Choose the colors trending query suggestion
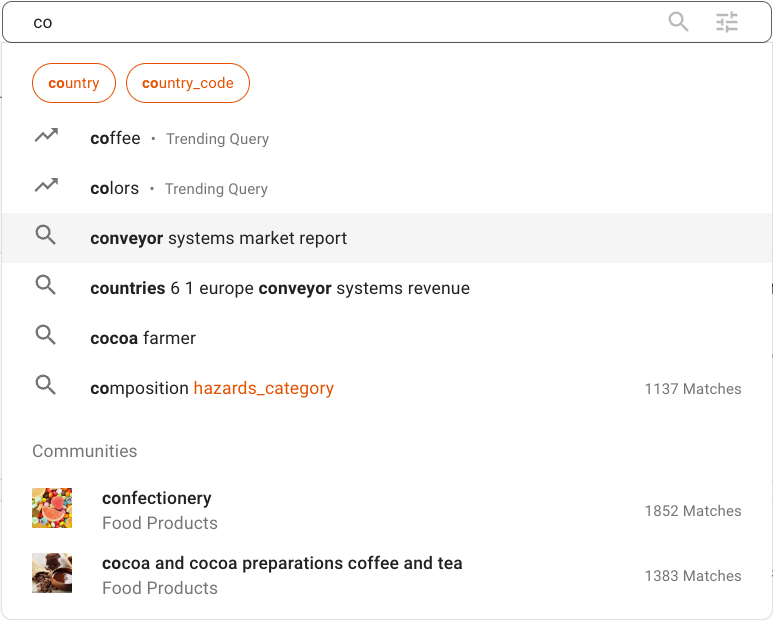Image resolution: width=773 pixels, height=620 pixels. click(x=386, y=188)
